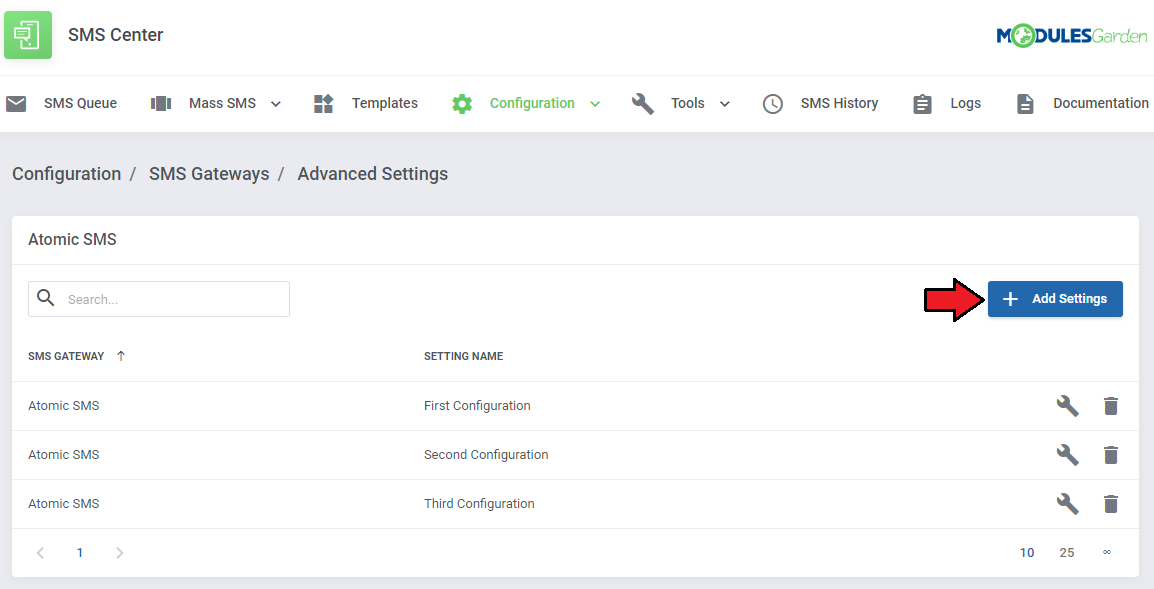Expand the Configuration dropdown chevron
The height and width of the screenshot is (589, 1154).
pos(595,104)
